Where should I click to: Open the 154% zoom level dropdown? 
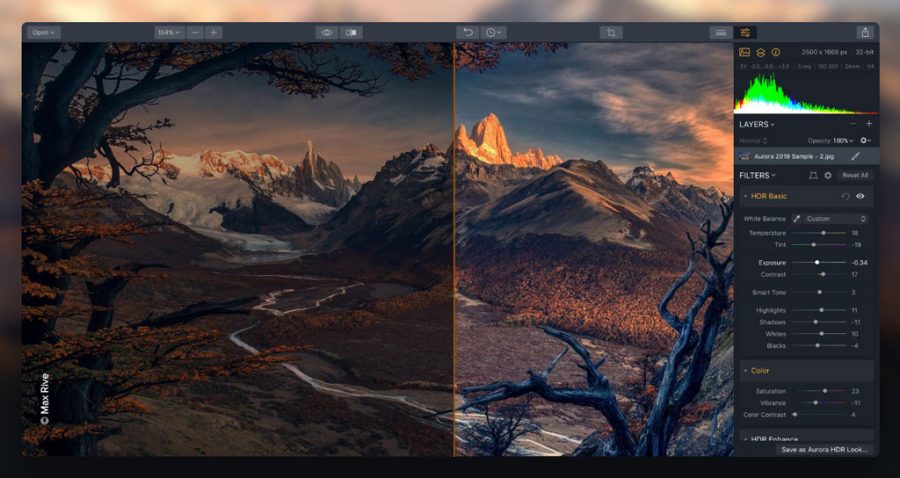pos(169,33)
